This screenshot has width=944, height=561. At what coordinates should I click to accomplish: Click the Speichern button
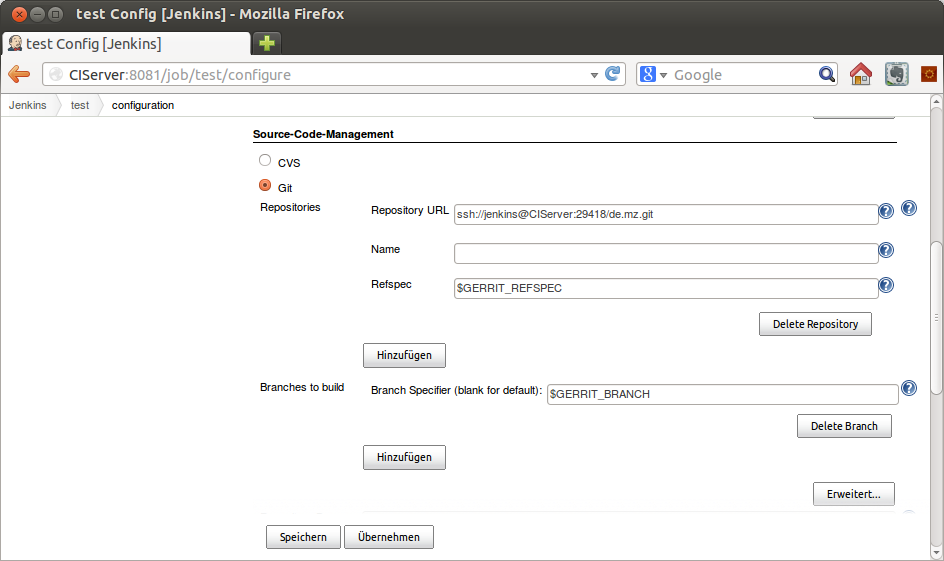(303, 537)
